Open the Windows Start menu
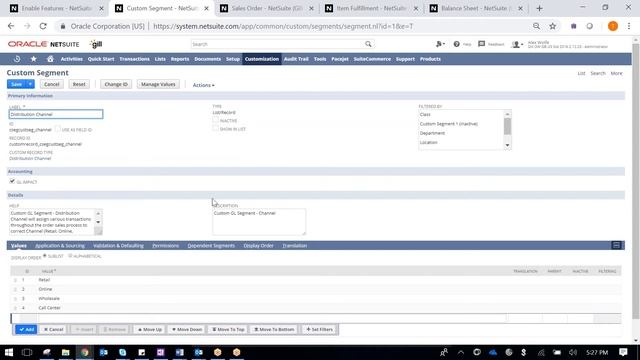The height and width of the screenshot is (360, 640). click(9, 352)
